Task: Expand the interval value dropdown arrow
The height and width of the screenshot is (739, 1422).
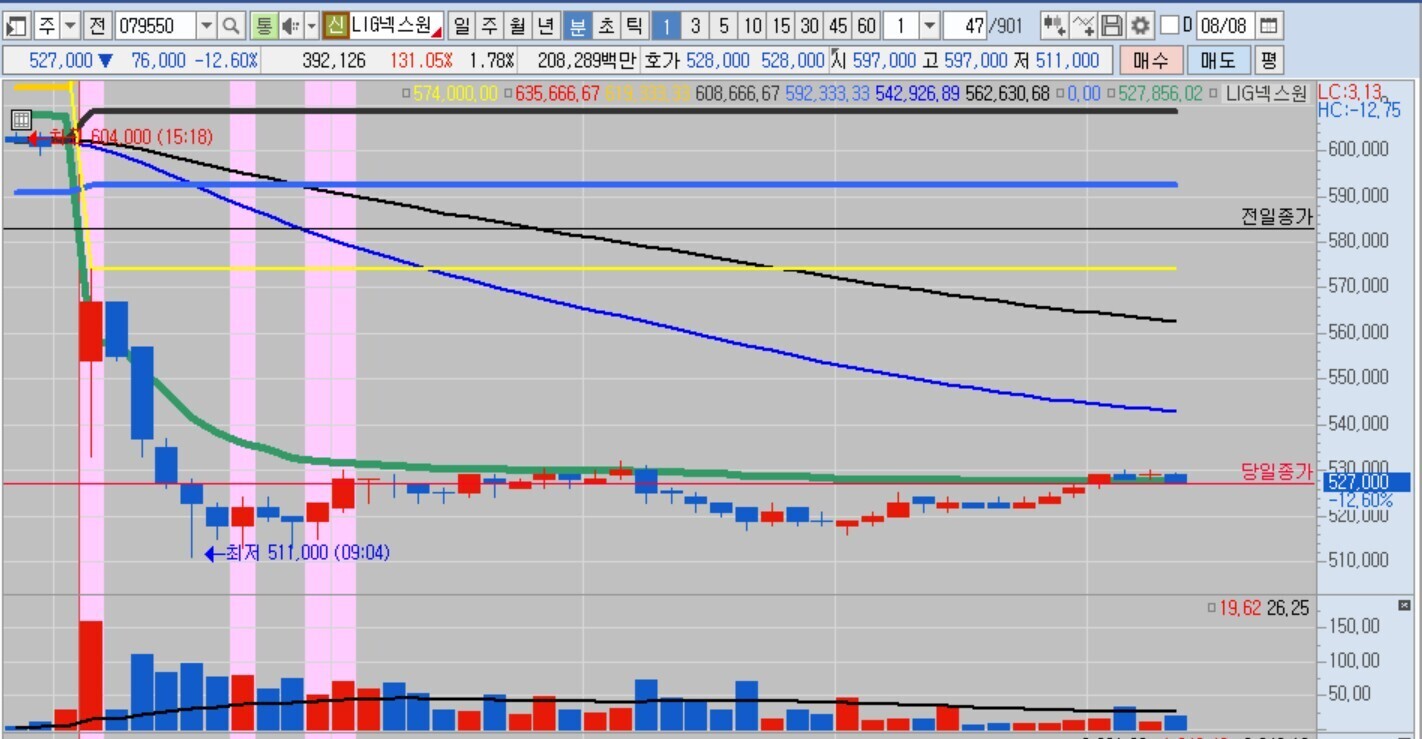Action: coord(929,26)
